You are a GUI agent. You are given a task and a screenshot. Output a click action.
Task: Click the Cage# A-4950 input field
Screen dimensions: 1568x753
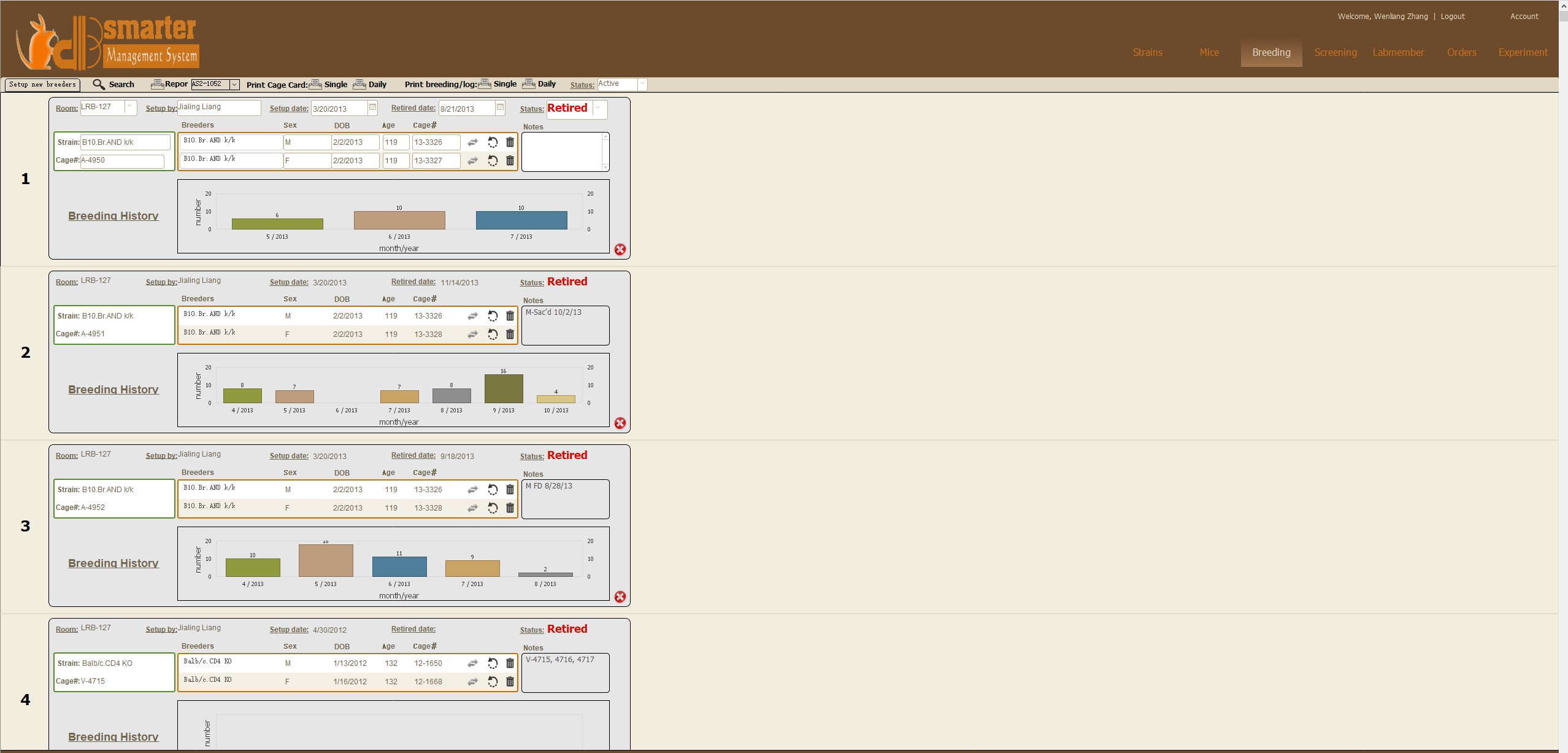pyautogui.click(x=122, y=161)
